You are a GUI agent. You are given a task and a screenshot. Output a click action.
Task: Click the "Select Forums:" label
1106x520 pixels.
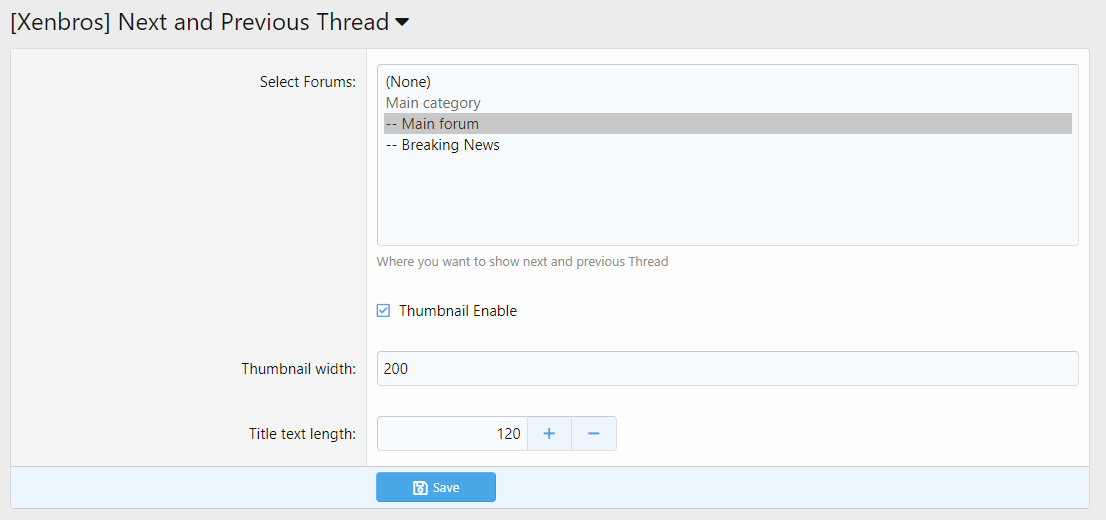coord(307,82)
